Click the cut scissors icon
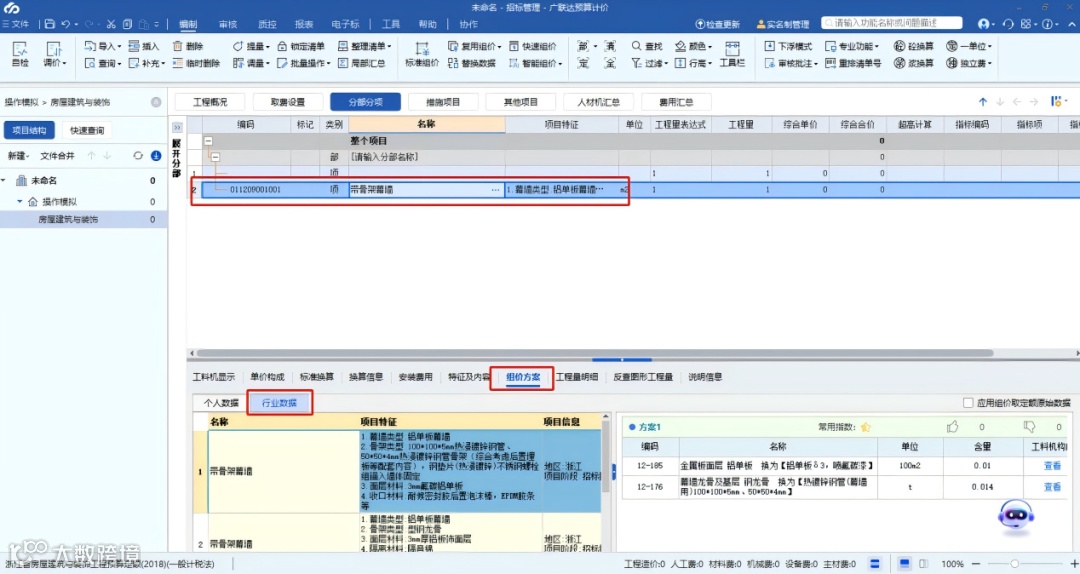 tap(110, 23)
